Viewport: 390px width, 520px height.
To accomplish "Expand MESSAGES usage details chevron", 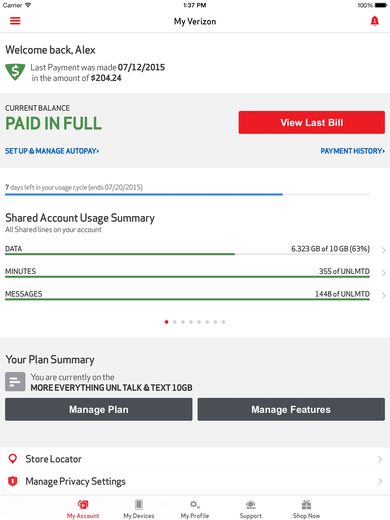I will tap(384, 295).
